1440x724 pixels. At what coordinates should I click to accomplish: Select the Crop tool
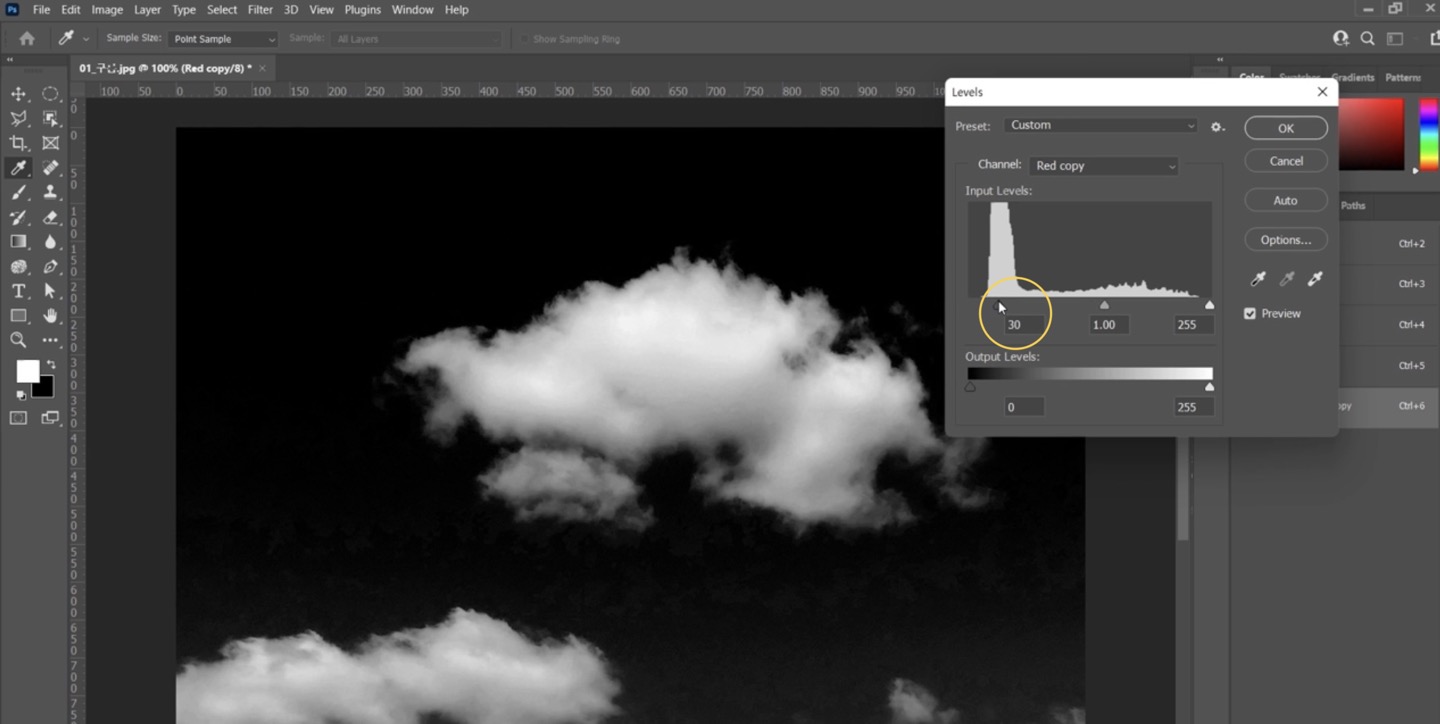tap(18, 143)
